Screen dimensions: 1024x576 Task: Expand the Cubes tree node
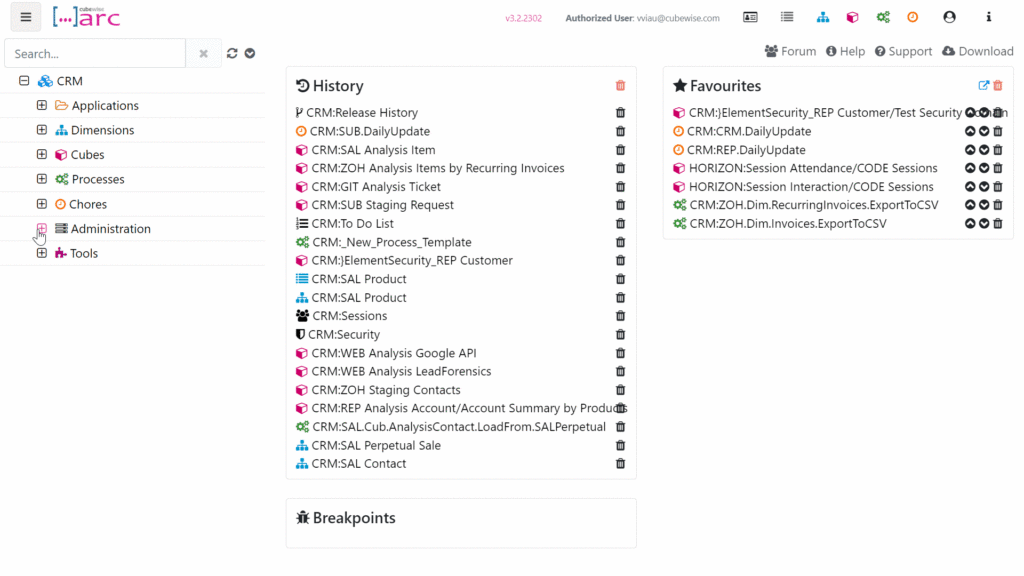click(x=41, y=155)
